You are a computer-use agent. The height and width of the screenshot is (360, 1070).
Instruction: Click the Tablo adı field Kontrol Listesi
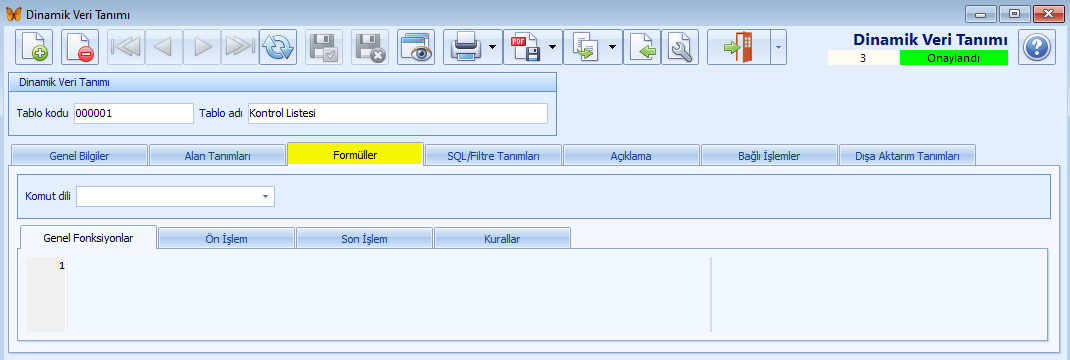398,114
